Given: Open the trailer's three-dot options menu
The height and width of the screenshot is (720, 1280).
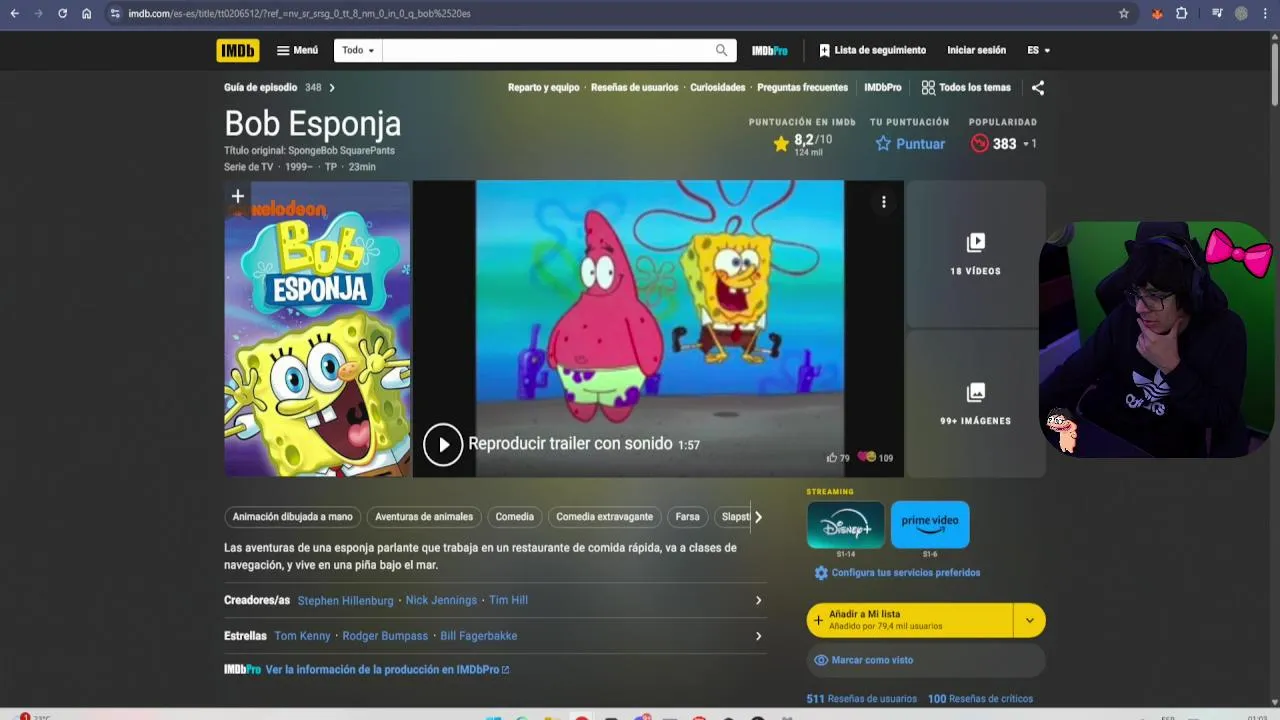Looking at the screenshot, I should click(883, 202).
